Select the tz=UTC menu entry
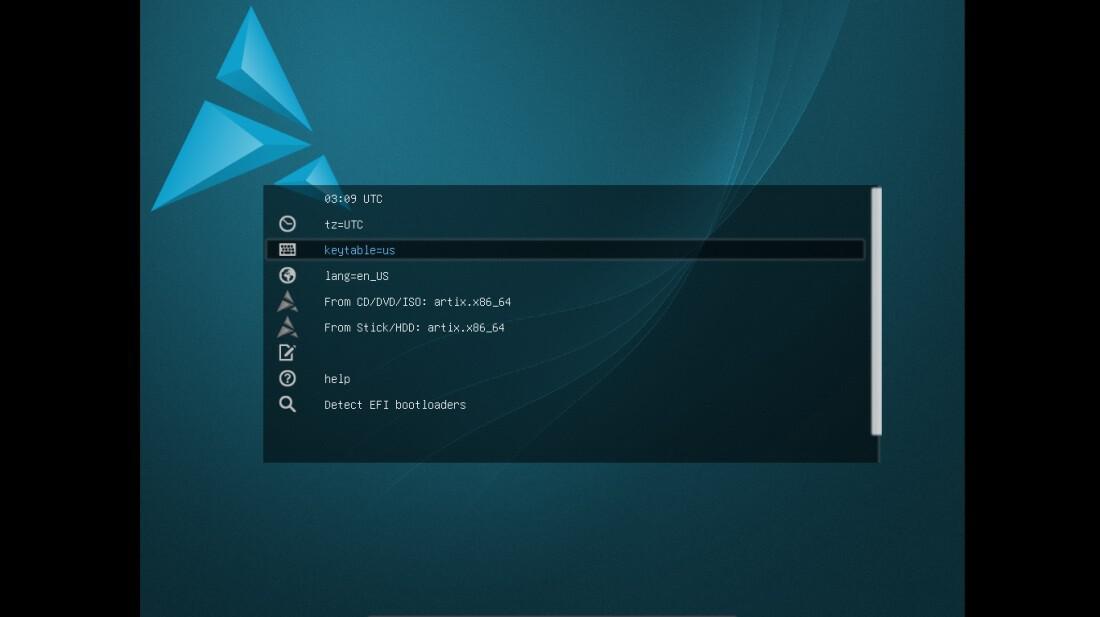1100x617 pixels. point(565,224)
